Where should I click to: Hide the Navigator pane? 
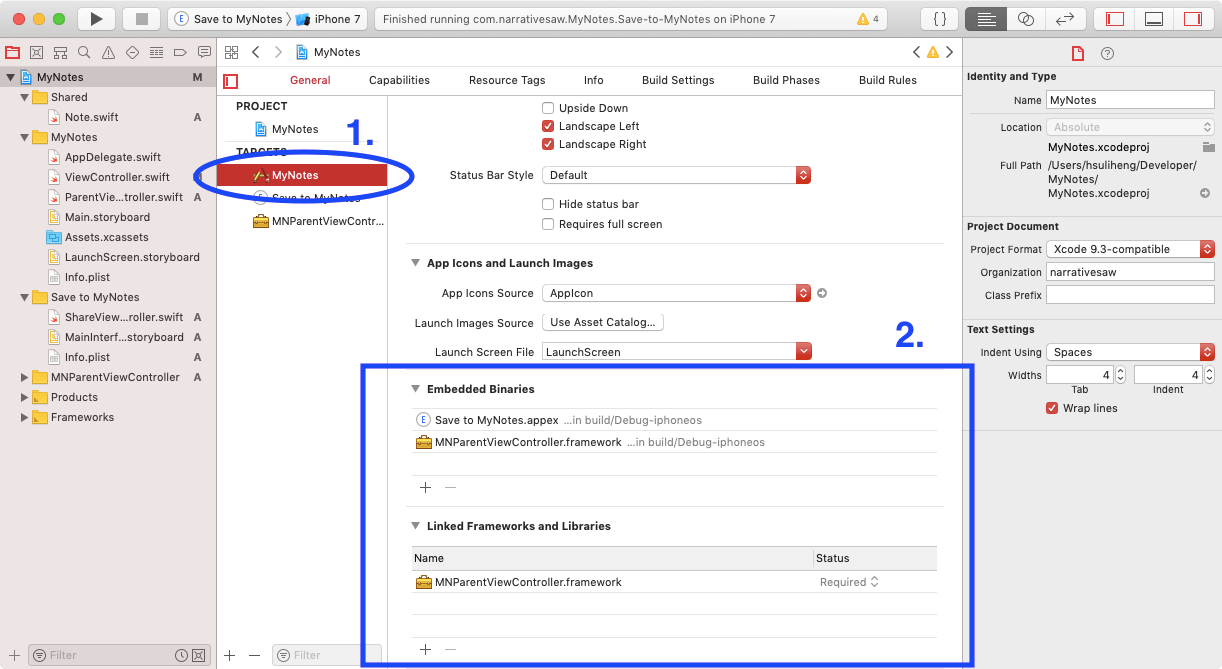click(1114, 19)
